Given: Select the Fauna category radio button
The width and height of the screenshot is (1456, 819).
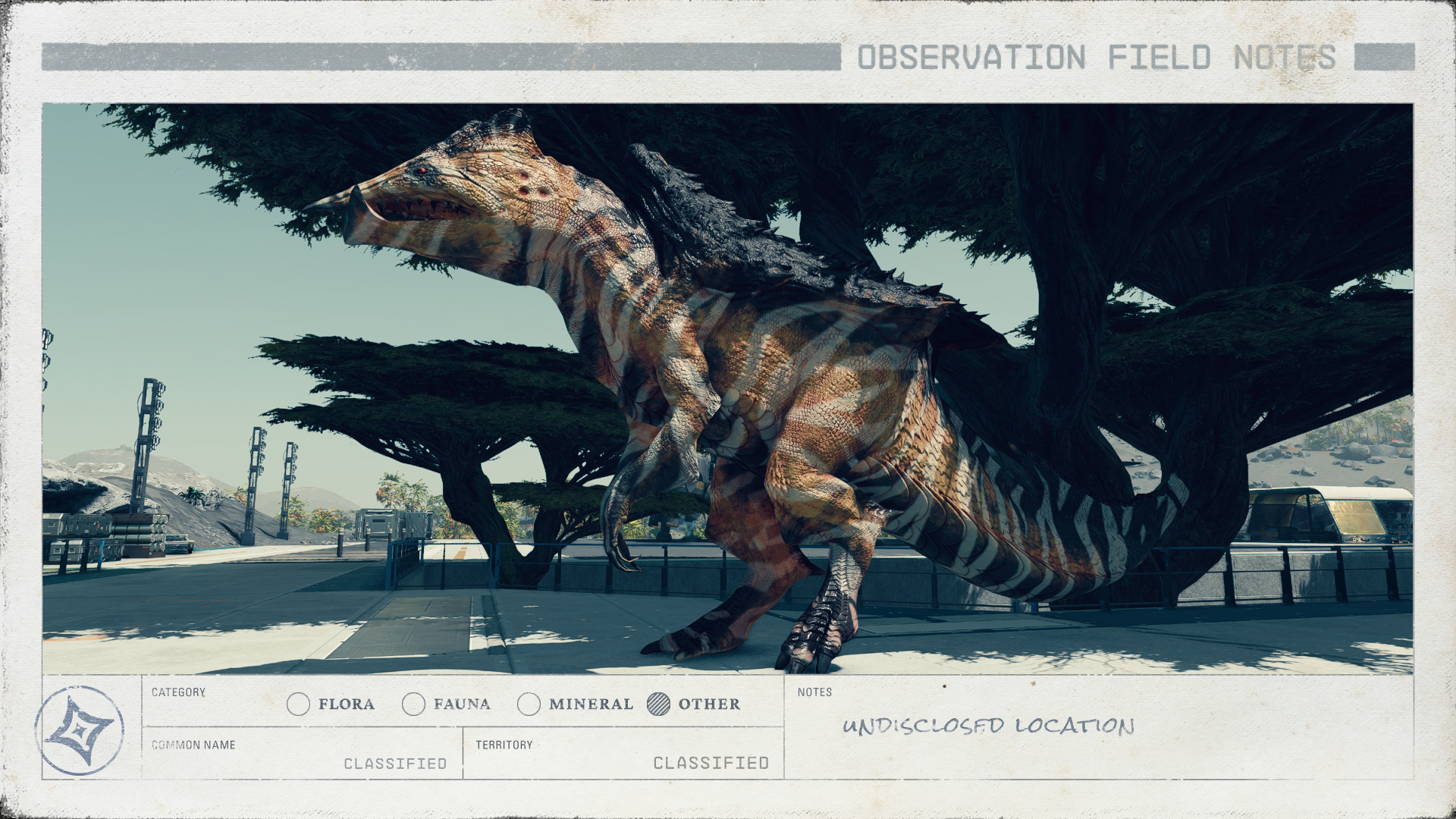Looking at the screenshot, I should point(413,704).
